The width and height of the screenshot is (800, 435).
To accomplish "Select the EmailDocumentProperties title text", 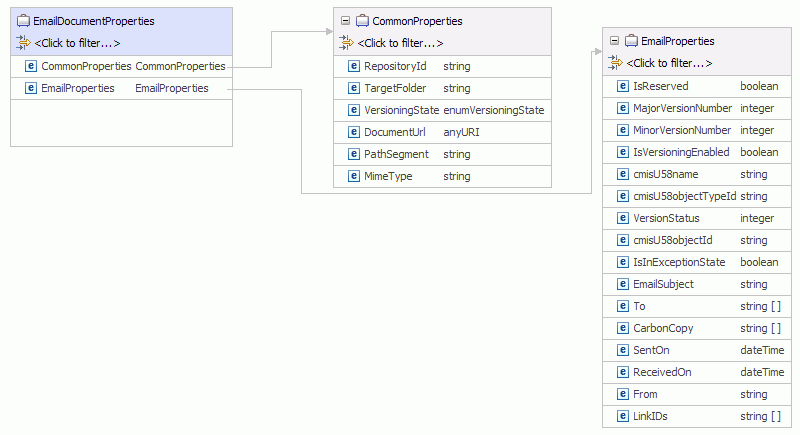I will click(93, 21).
